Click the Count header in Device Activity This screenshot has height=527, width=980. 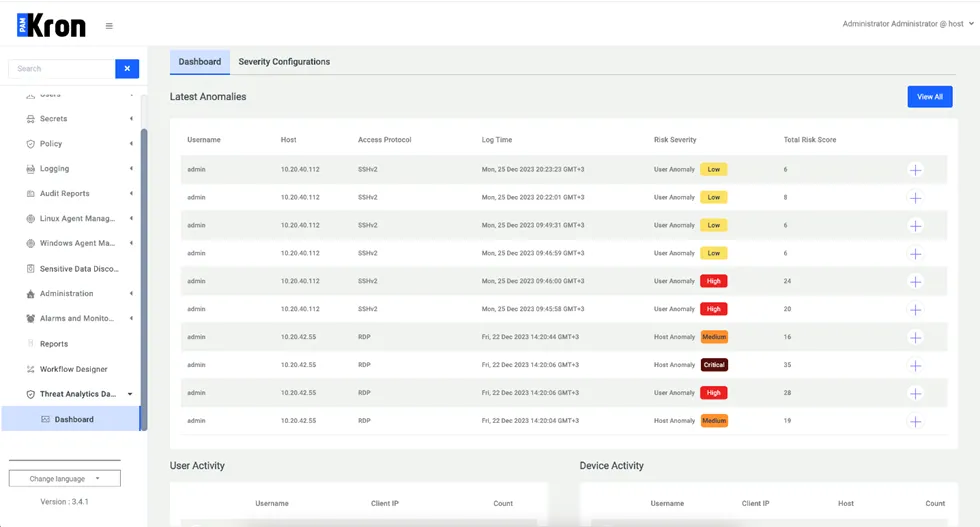(x=935, y=504)
